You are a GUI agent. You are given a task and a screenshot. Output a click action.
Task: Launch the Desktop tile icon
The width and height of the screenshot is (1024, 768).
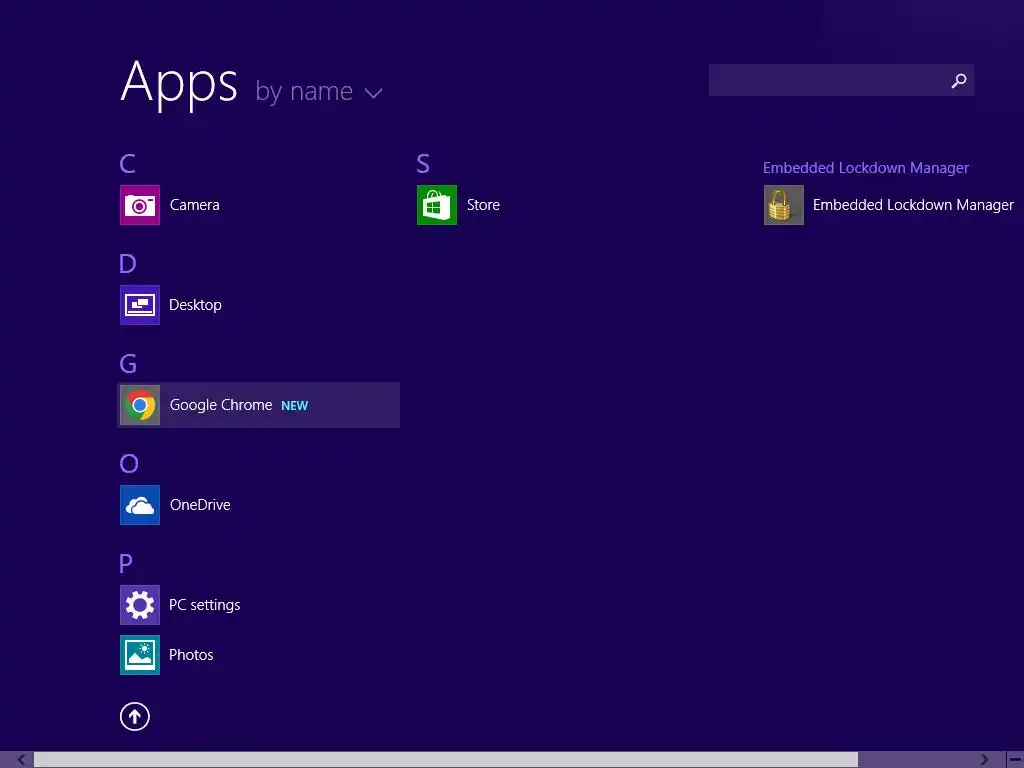[140, 305]
